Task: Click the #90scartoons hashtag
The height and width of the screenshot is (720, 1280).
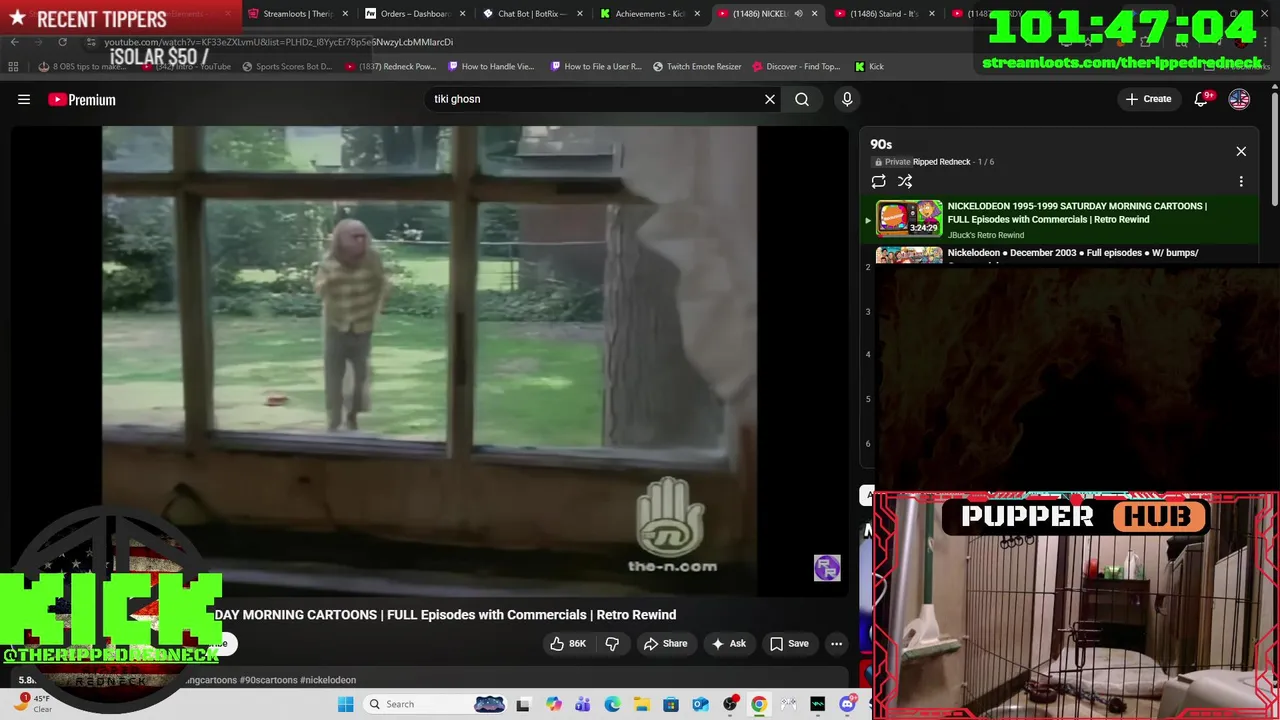Action: point(268,680)
